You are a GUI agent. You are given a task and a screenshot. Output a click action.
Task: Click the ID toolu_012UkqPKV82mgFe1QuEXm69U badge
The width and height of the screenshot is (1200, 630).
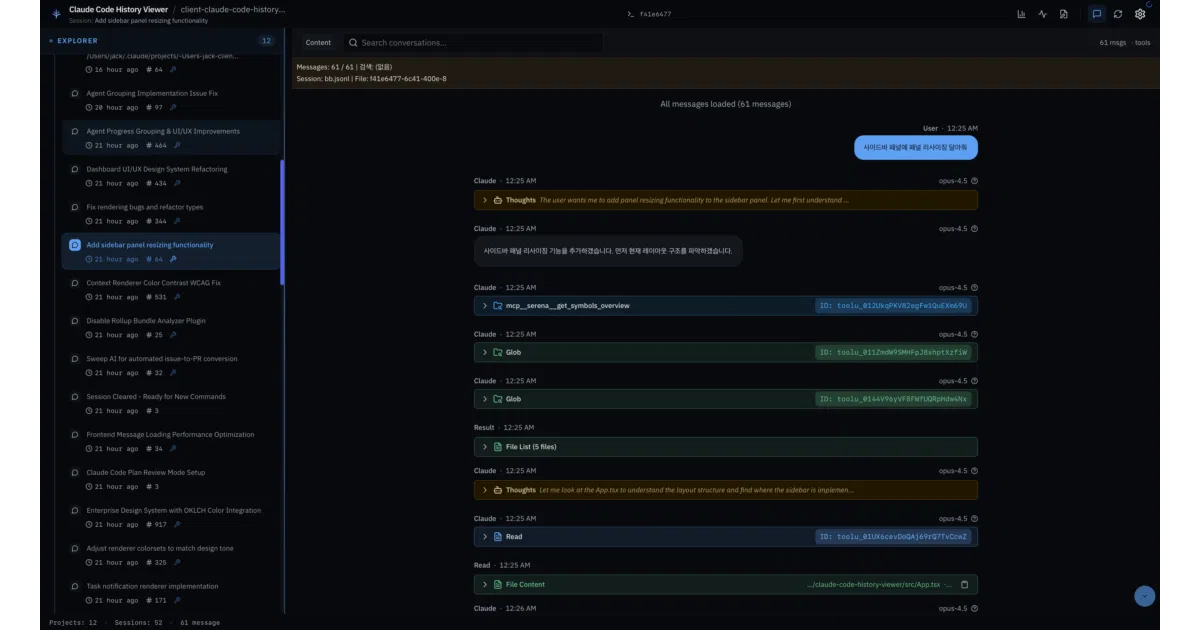[894, 305]
